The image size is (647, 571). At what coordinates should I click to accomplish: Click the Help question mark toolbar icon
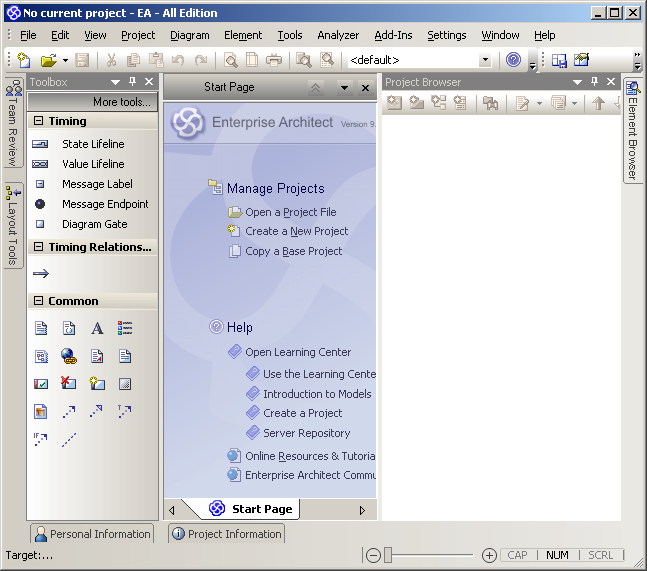tap(513, 60)
